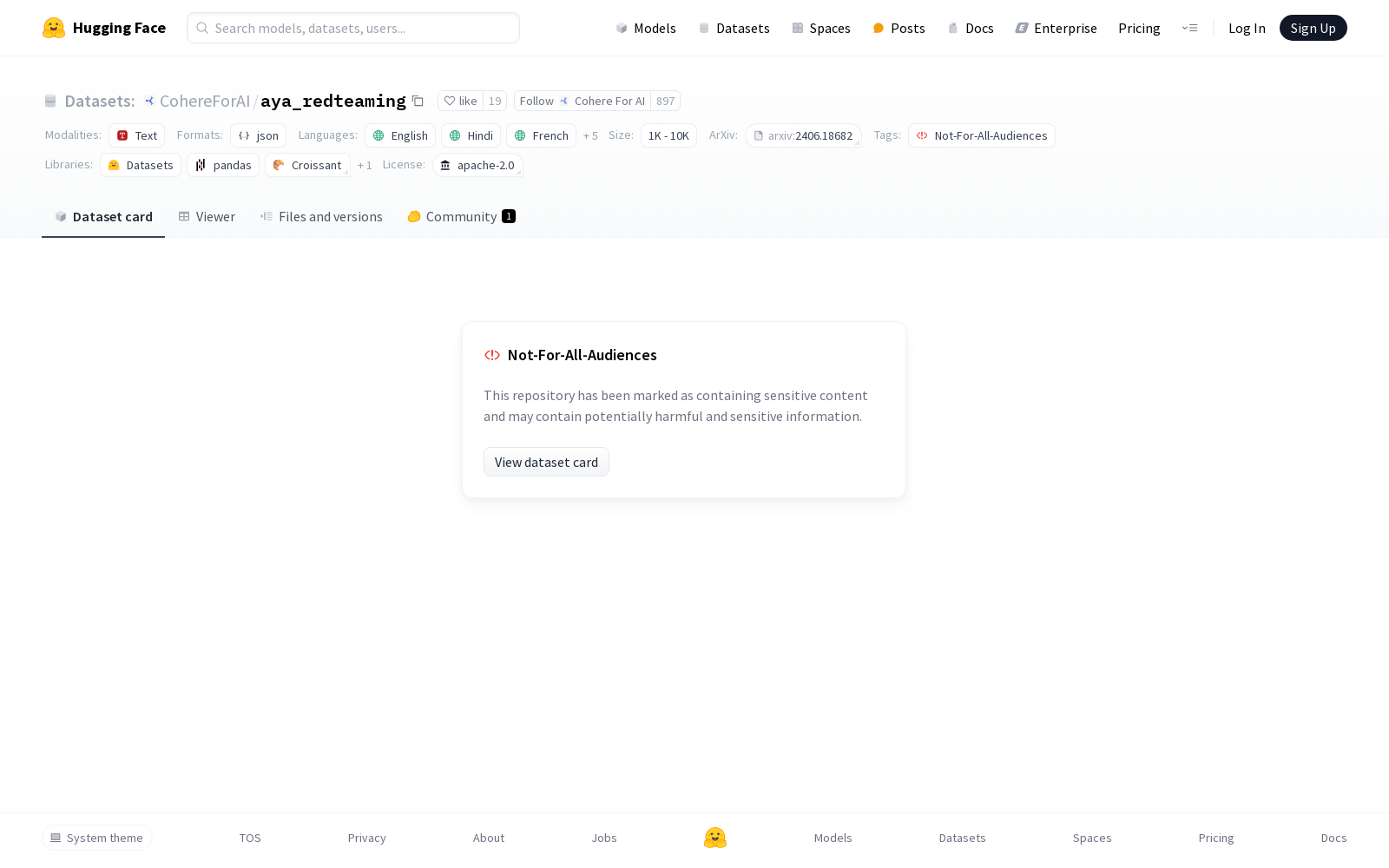Click Log In
1389x868 pixels.
pyautogui.click(x=1247, y=28)
